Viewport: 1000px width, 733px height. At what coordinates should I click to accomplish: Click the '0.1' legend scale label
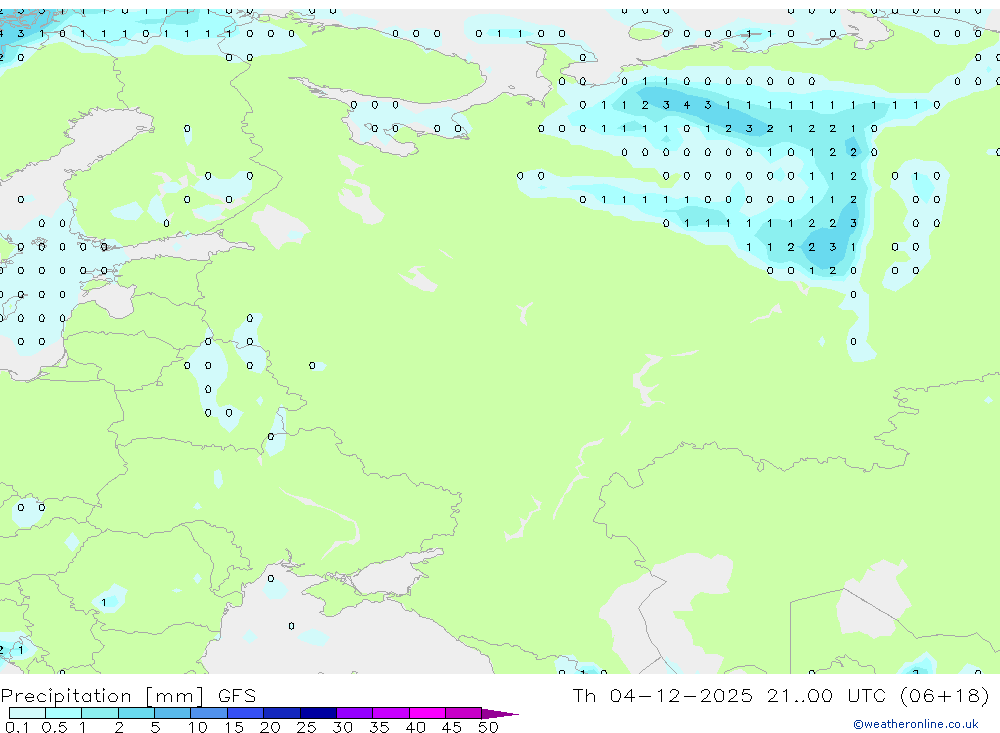click(x=17, y=727)
